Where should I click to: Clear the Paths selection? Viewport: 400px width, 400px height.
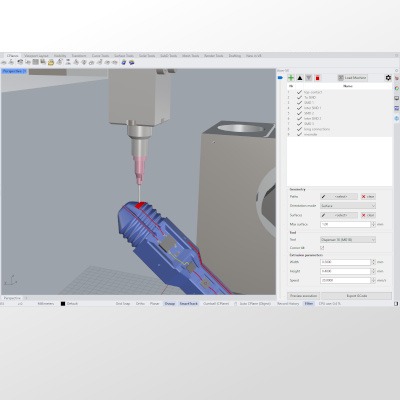pos(368,197)
